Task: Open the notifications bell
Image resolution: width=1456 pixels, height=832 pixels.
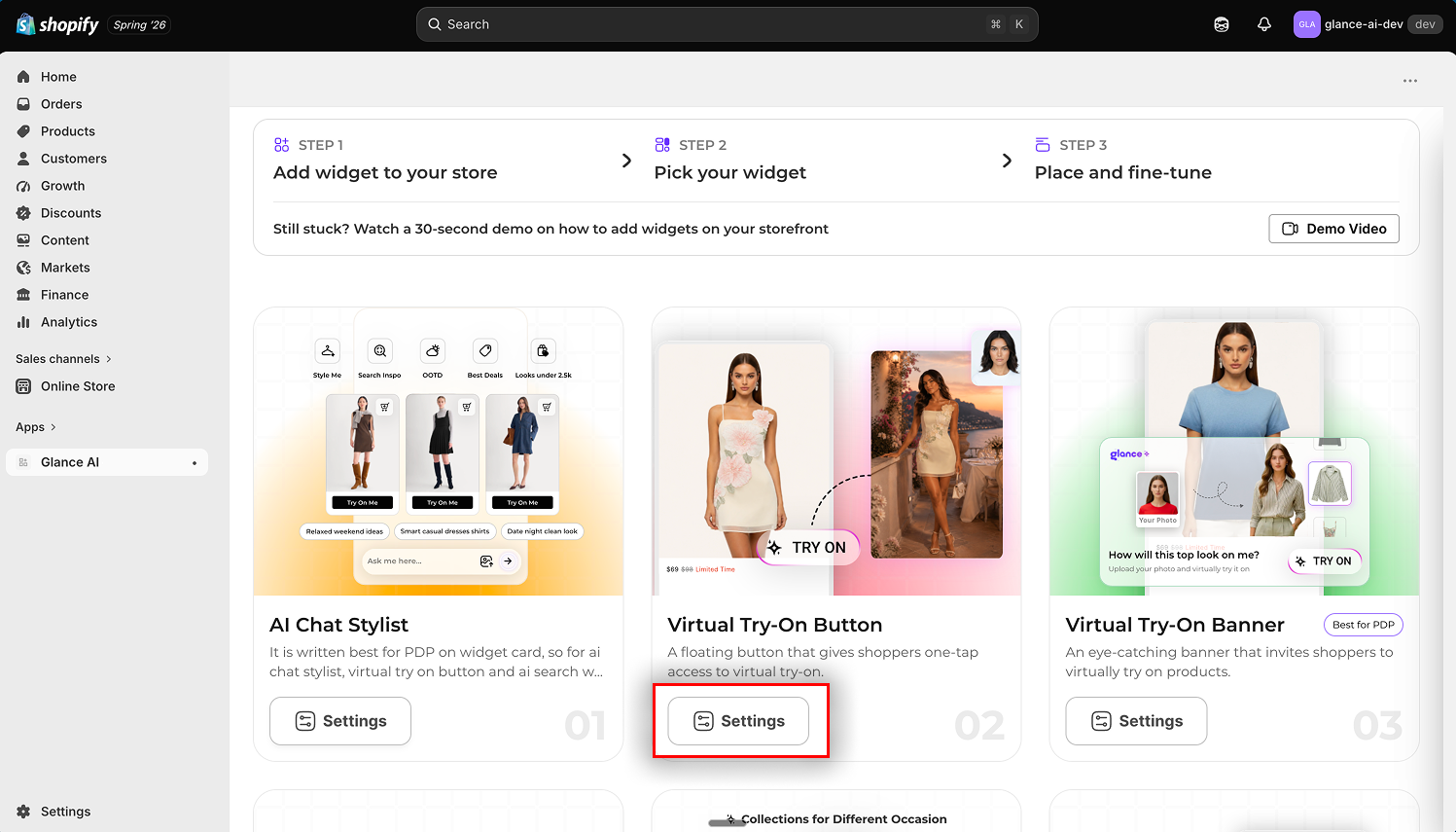Action: pos(1264,24)
